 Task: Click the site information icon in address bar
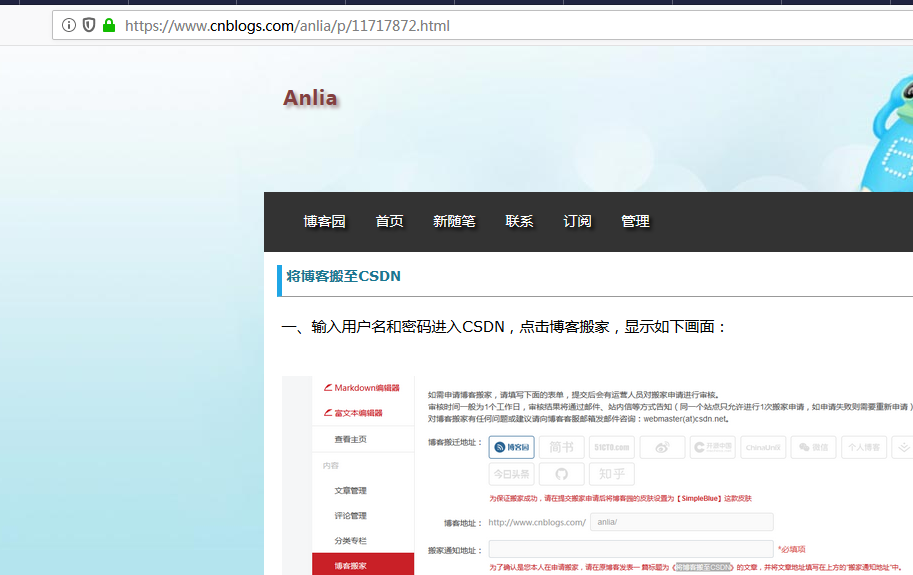click(69, 25)
